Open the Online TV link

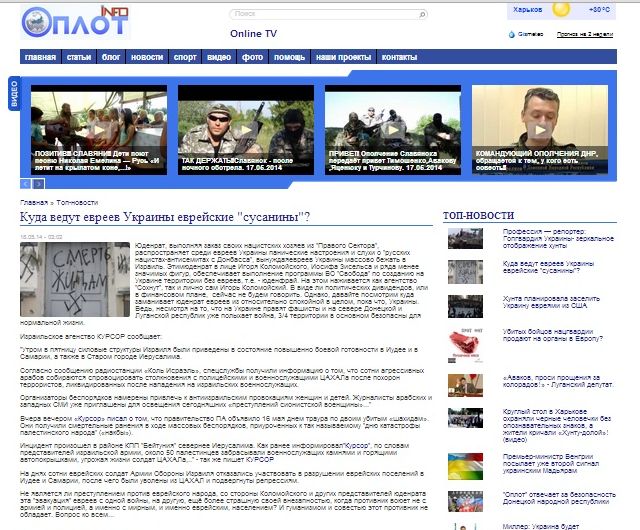253,34
